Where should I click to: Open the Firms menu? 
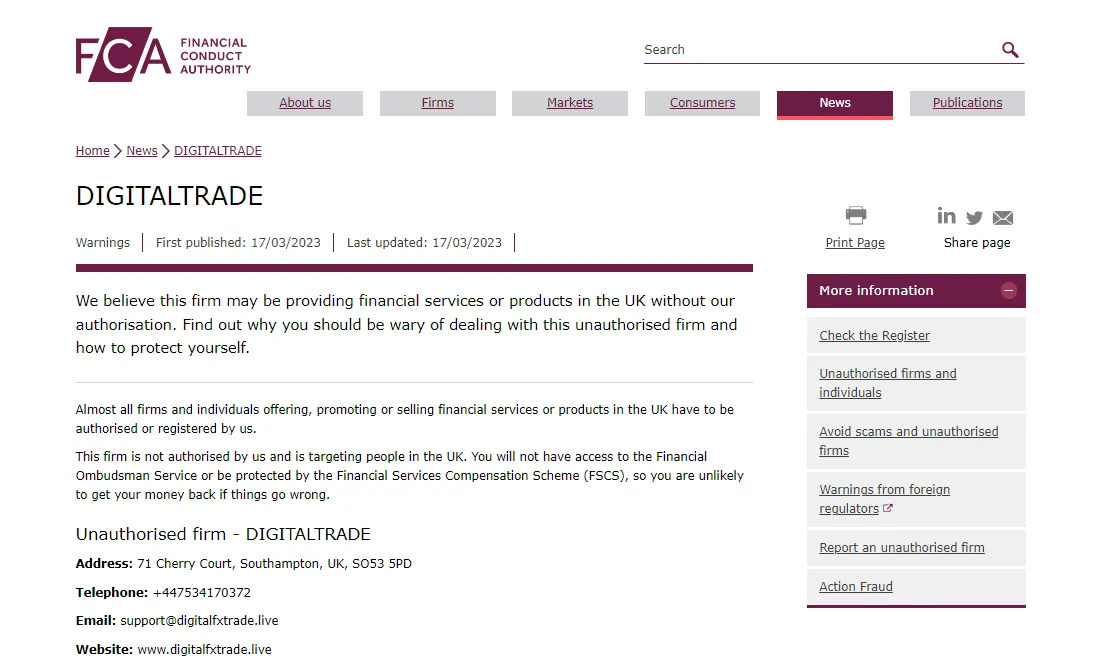click(438, 103)
